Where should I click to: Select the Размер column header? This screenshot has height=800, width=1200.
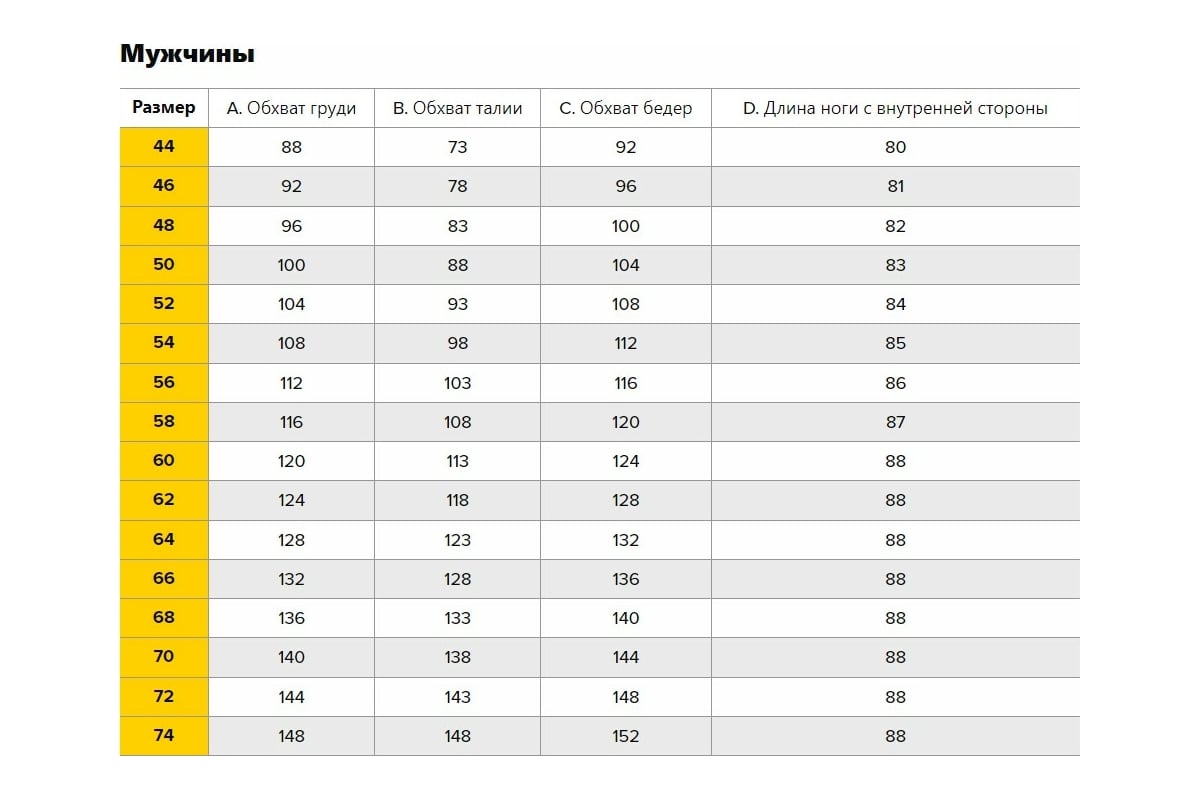click(x=164, y=108)
